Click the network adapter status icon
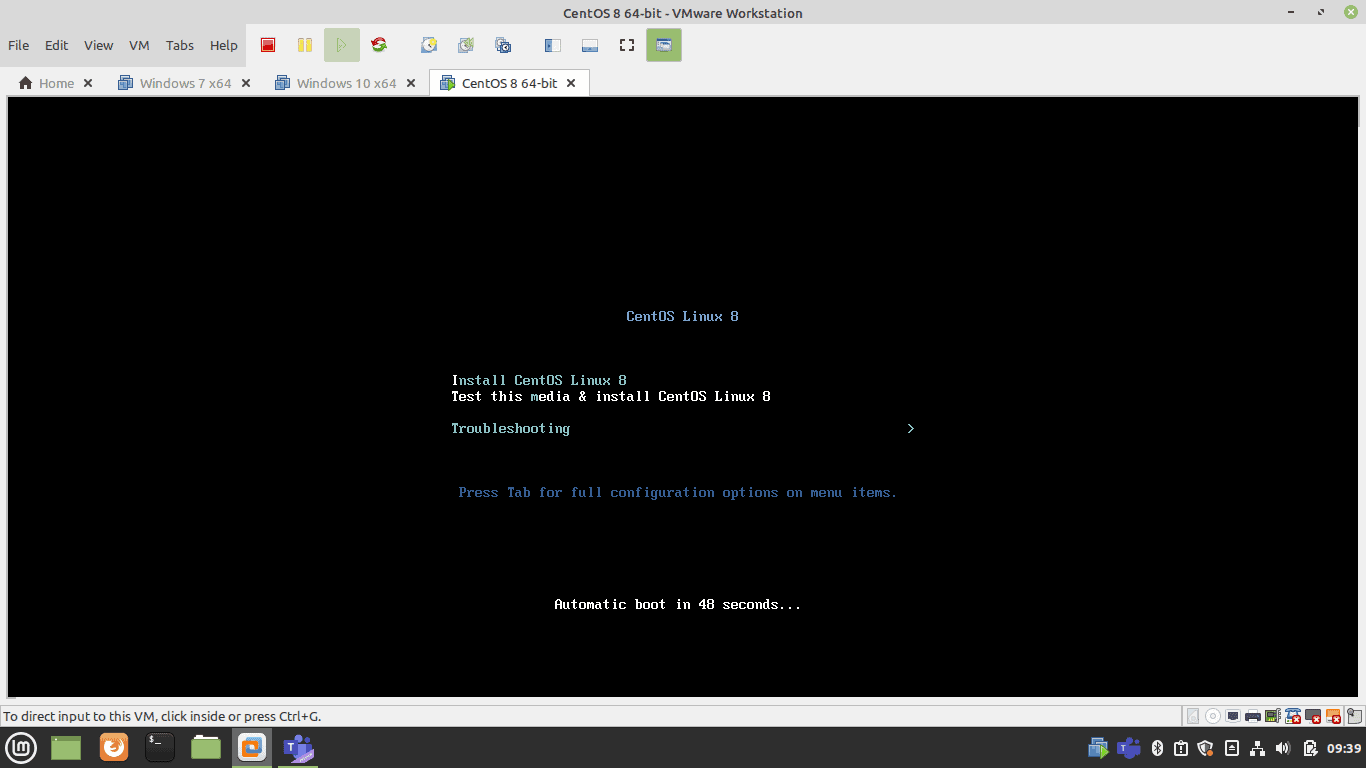This screenshot has height=768, width=1366. coord(1233,716)
